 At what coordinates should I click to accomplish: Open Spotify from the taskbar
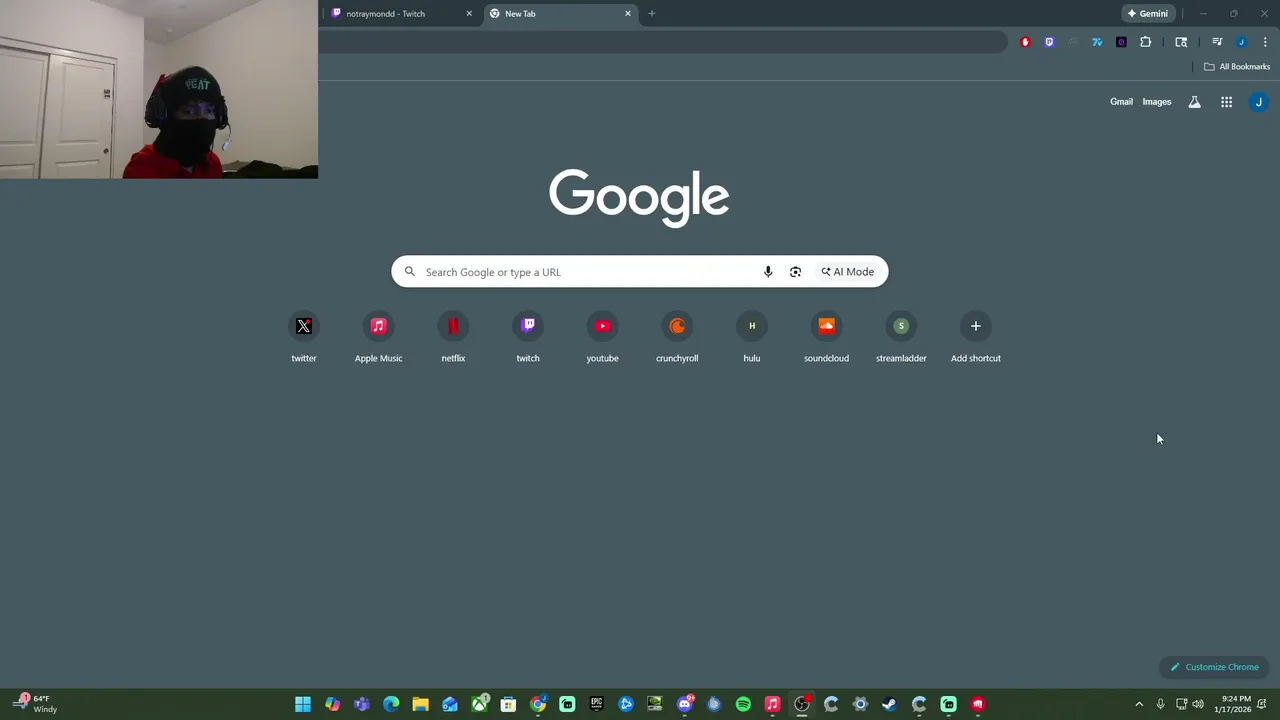pos(743,704)
